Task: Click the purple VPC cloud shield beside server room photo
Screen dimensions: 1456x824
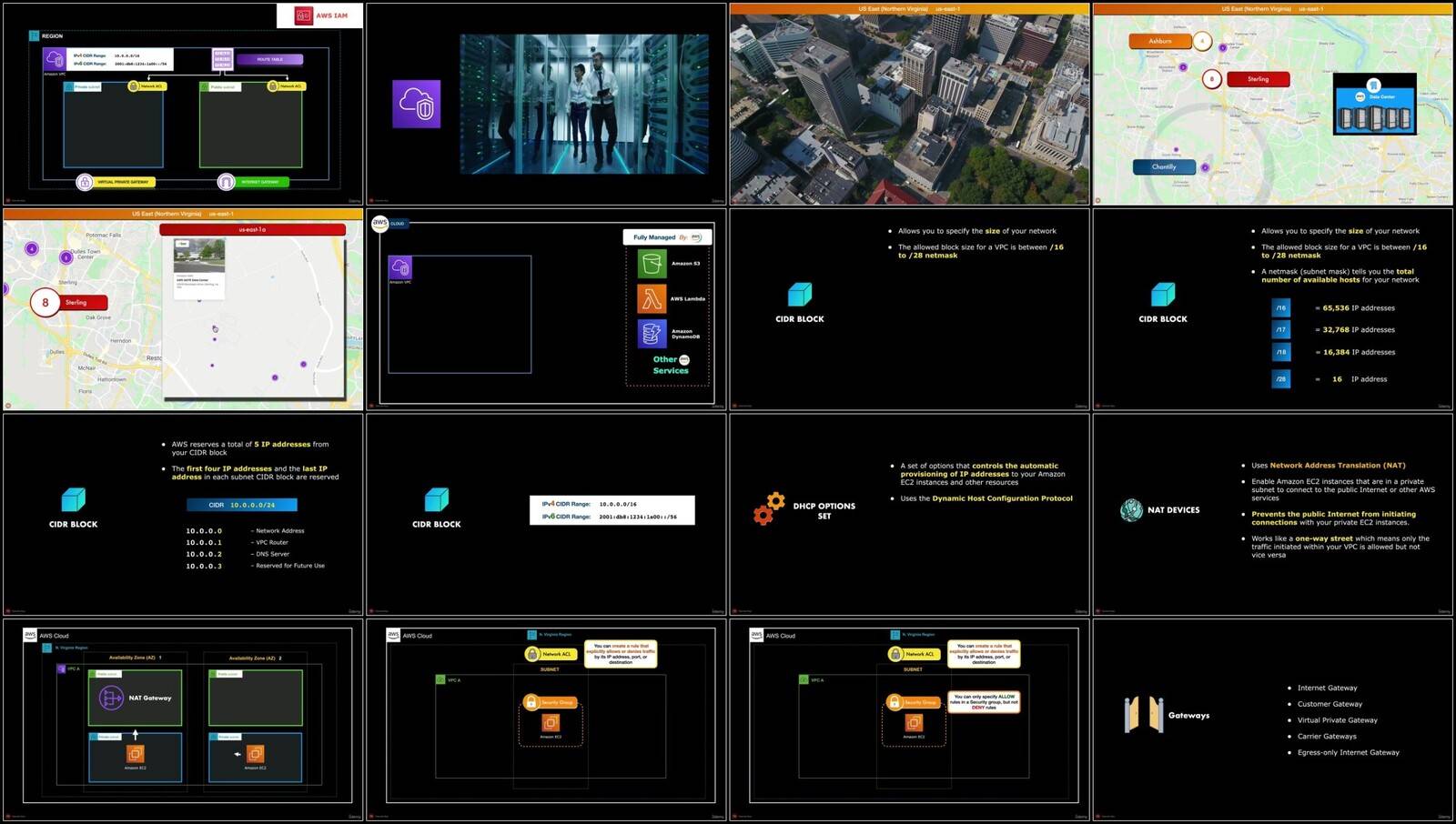Action: 417,104
